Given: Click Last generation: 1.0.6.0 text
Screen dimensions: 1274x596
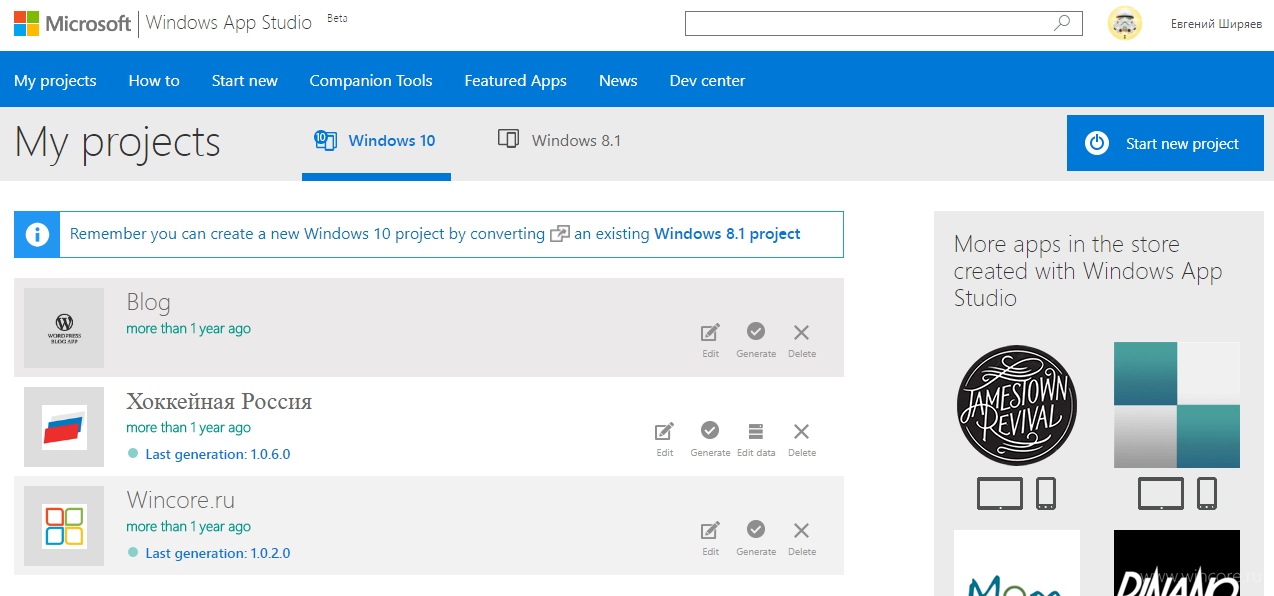Looking at the screenshot, I should point(218,454).
